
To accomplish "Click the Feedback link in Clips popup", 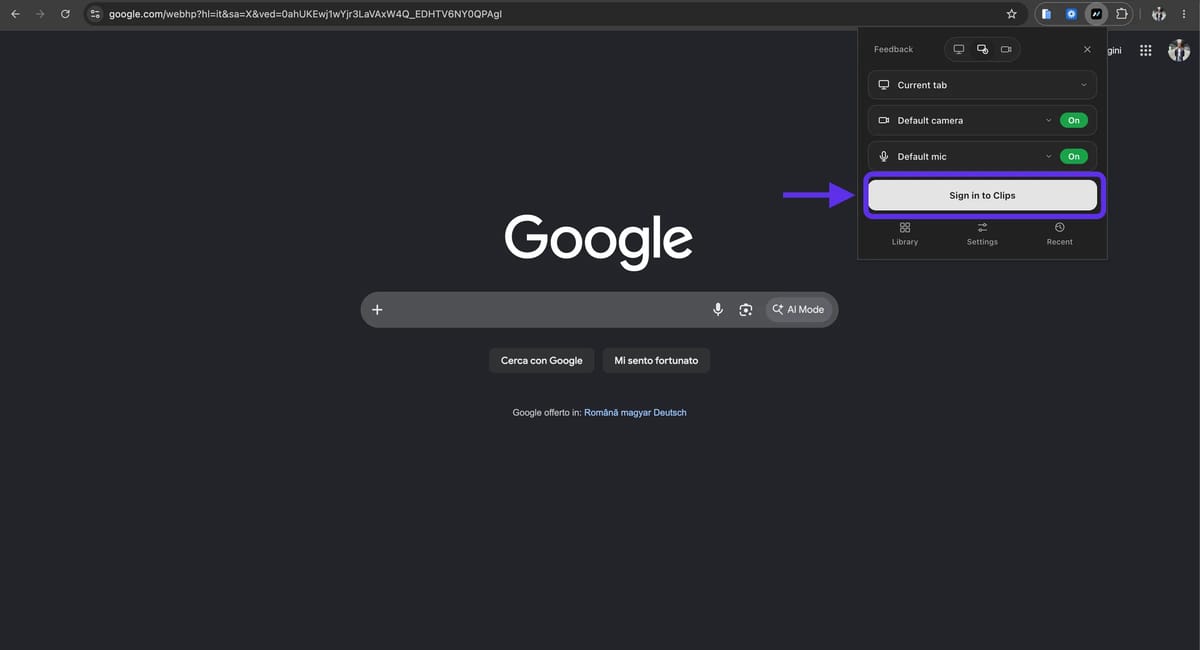I will pyautogui.click(x=893, y=49).
